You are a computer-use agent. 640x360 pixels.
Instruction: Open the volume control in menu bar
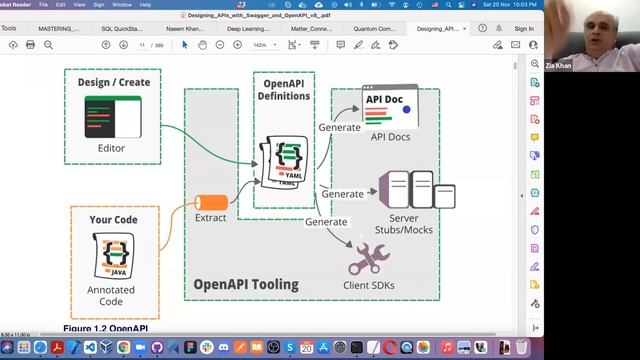coord(348,5)
